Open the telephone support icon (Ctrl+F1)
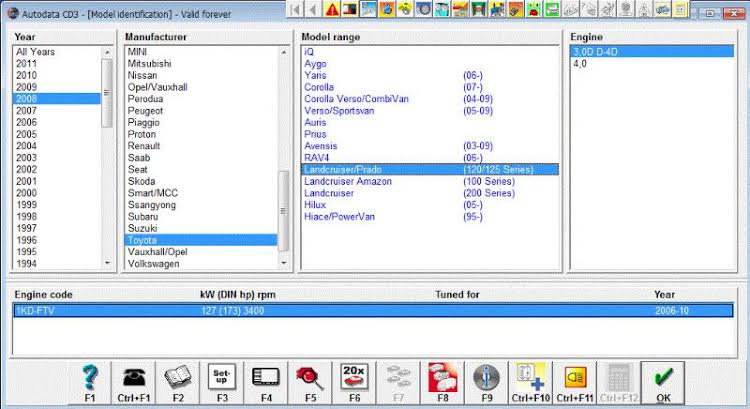Screen dimensions: 750x409 tap(133, 378)
